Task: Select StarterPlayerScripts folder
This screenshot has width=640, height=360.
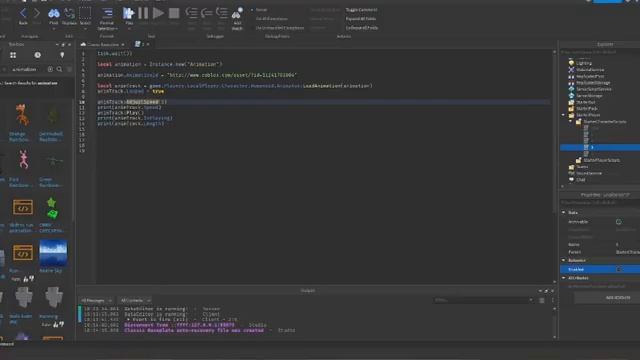Action: [601, 160]
